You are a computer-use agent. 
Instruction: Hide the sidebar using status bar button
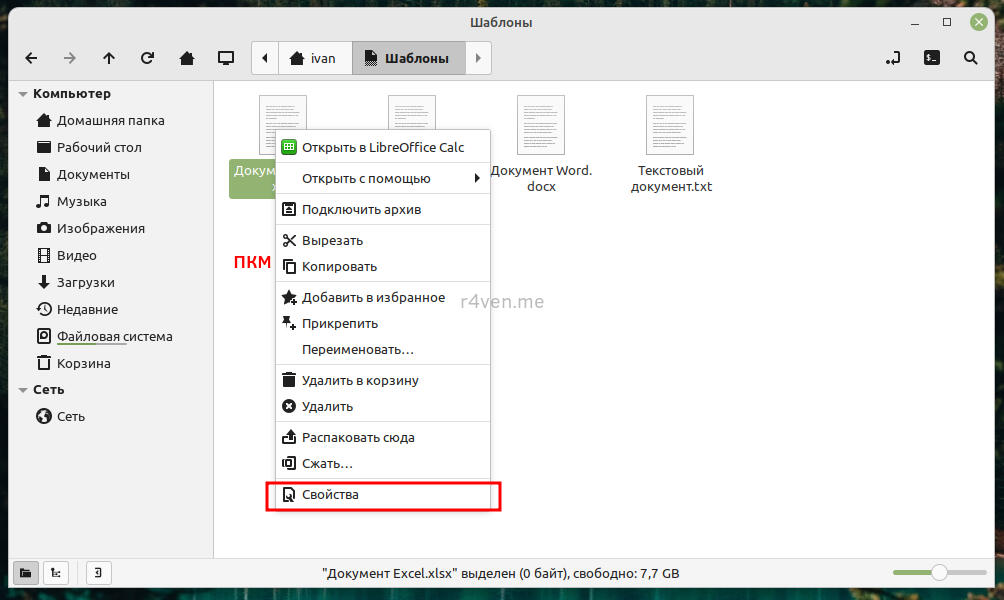tap(99, 573)
